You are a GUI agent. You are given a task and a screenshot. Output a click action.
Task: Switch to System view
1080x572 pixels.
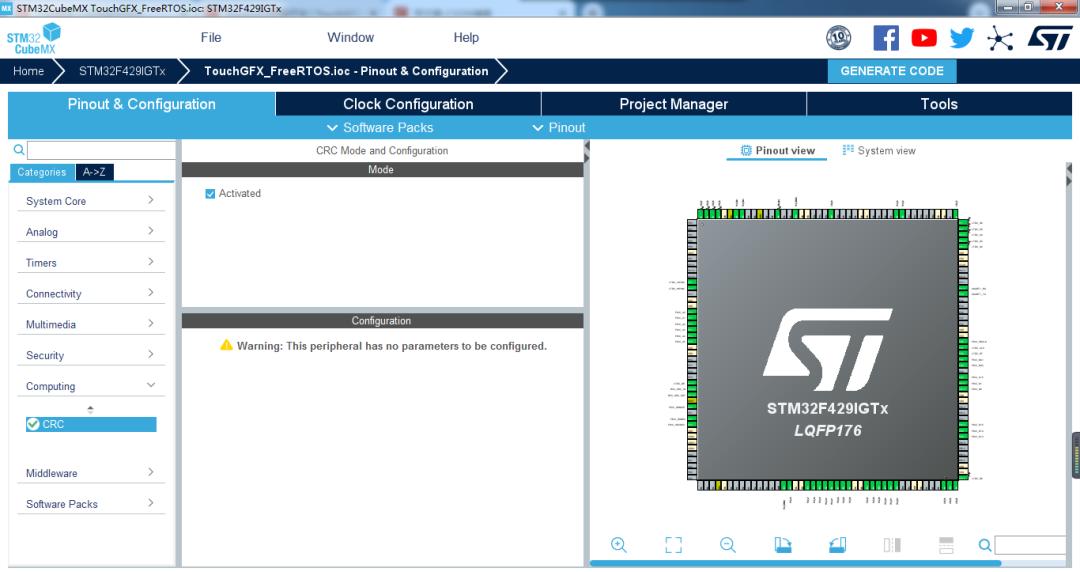coord(879,150)
